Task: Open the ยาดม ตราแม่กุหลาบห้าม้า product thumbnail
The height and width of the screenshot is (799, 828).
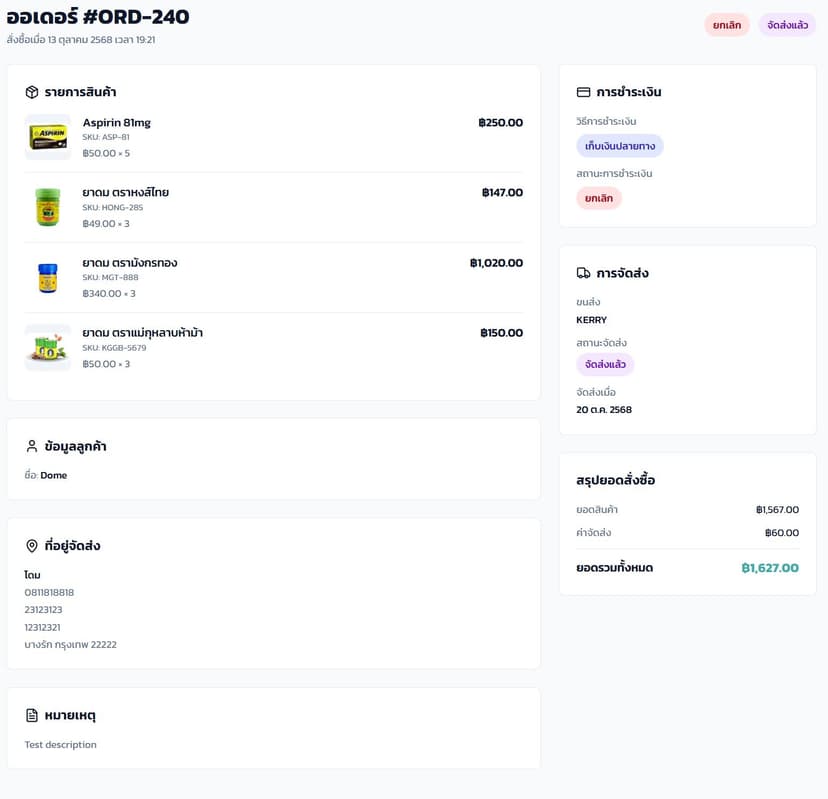Action: (48, 347)
